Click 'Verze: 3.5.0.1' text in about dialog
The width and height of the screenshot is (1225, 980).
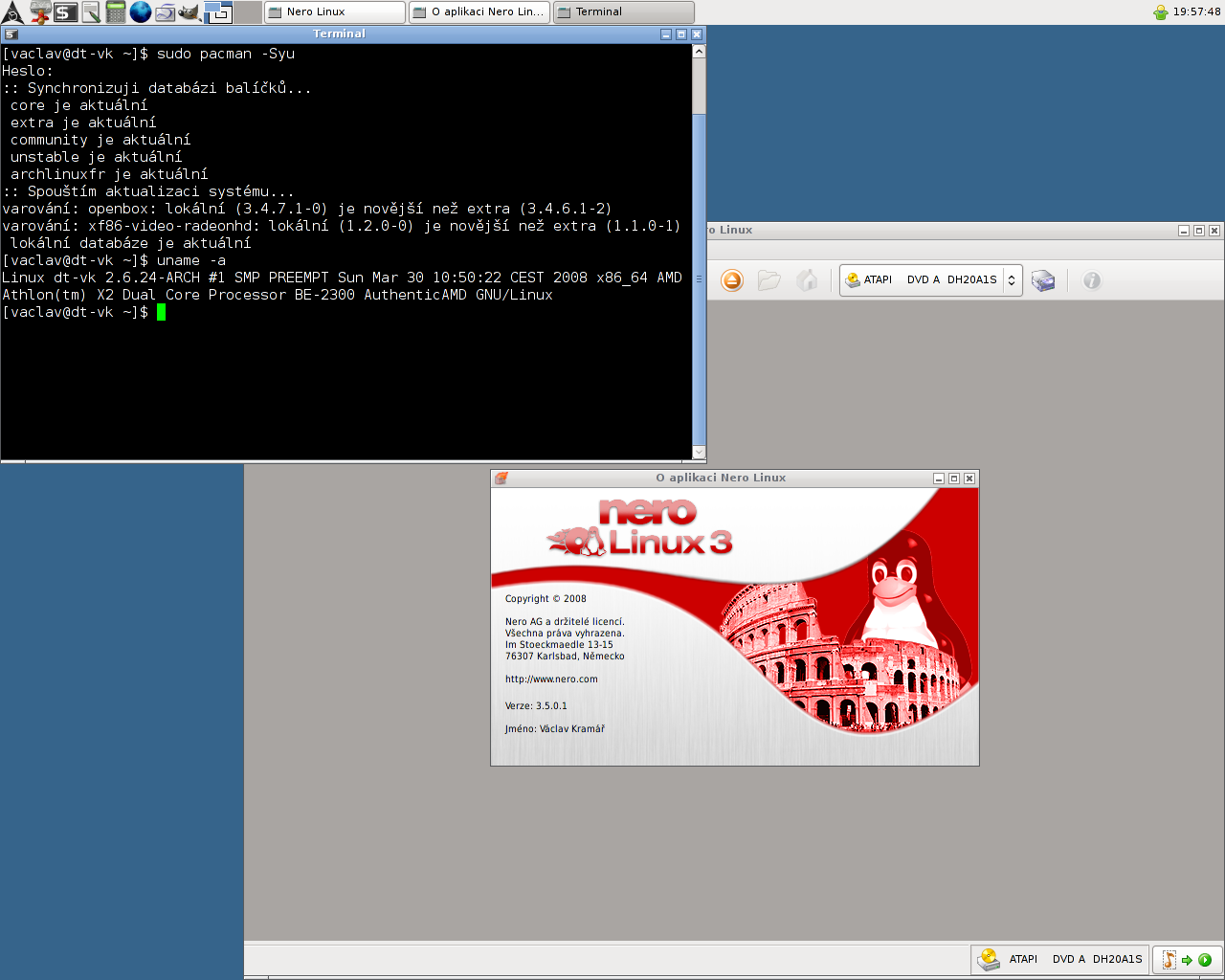536,706
